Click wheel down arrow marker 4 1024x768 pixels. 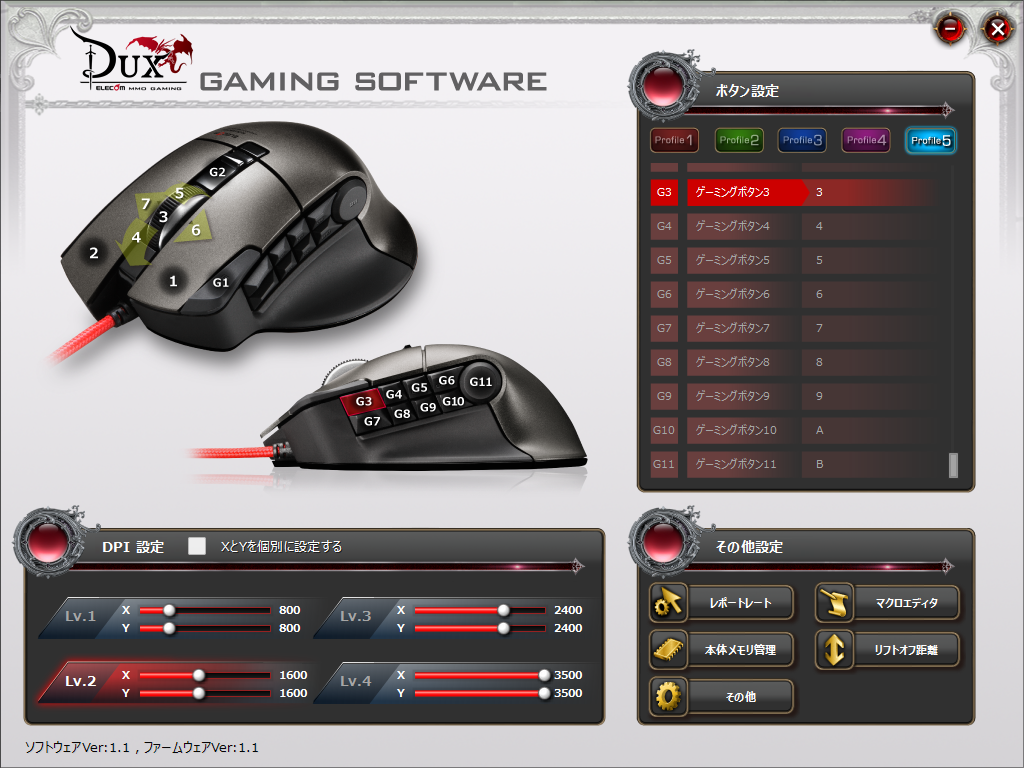[x=136, y=238]
